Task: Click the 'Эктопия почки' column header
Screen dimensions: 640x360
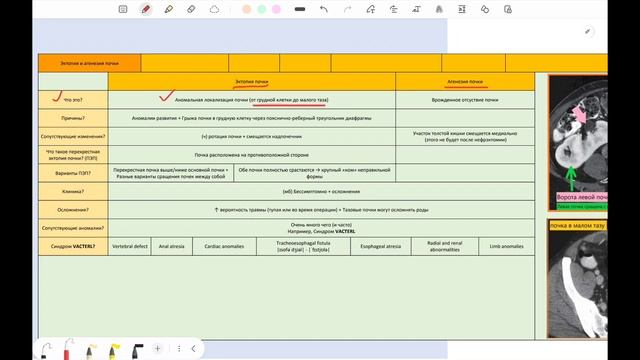Action: click(251, 82)
